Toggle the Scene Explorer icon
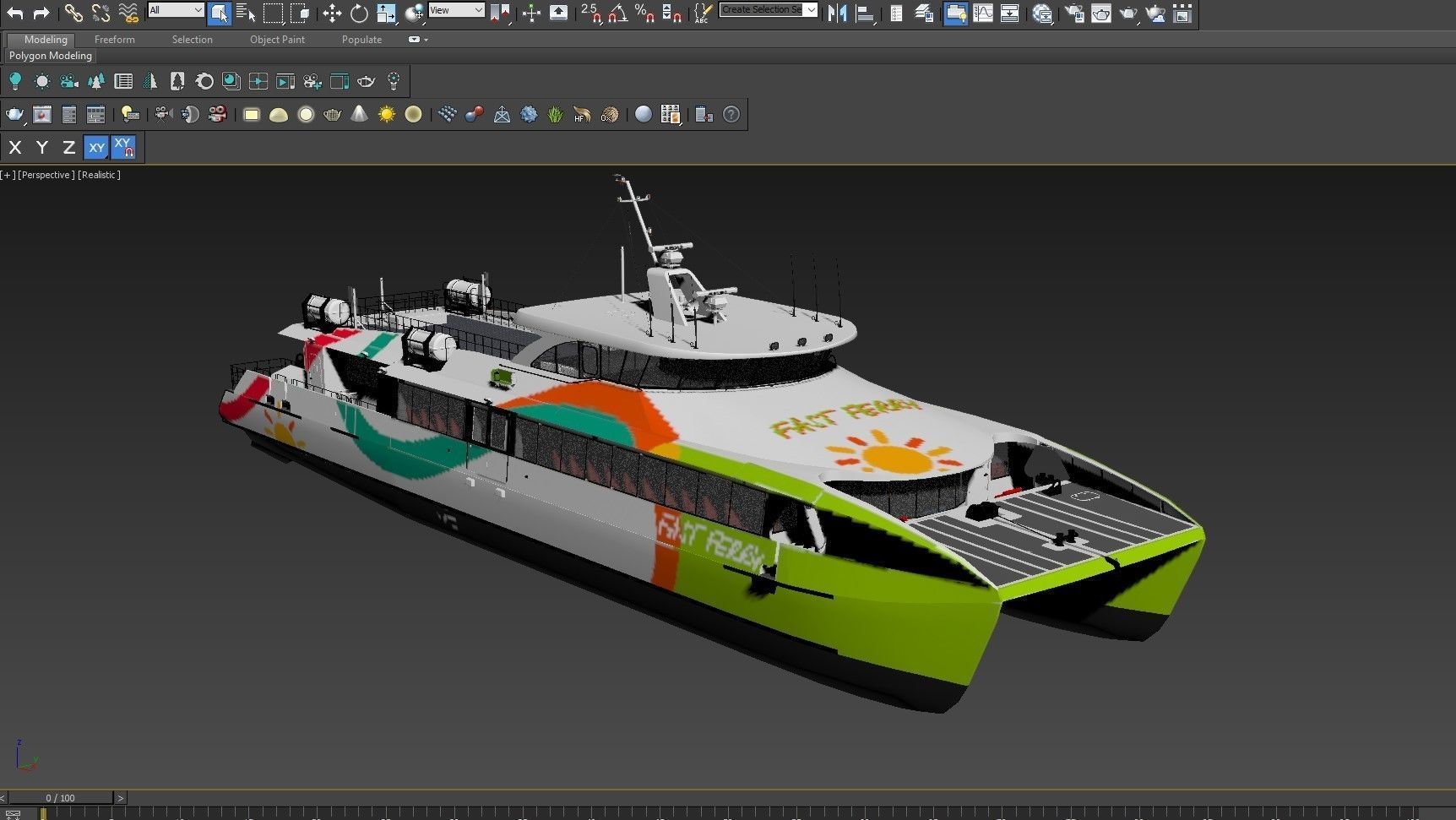Viewport: 1456px width, 820px height. point(896,13)
